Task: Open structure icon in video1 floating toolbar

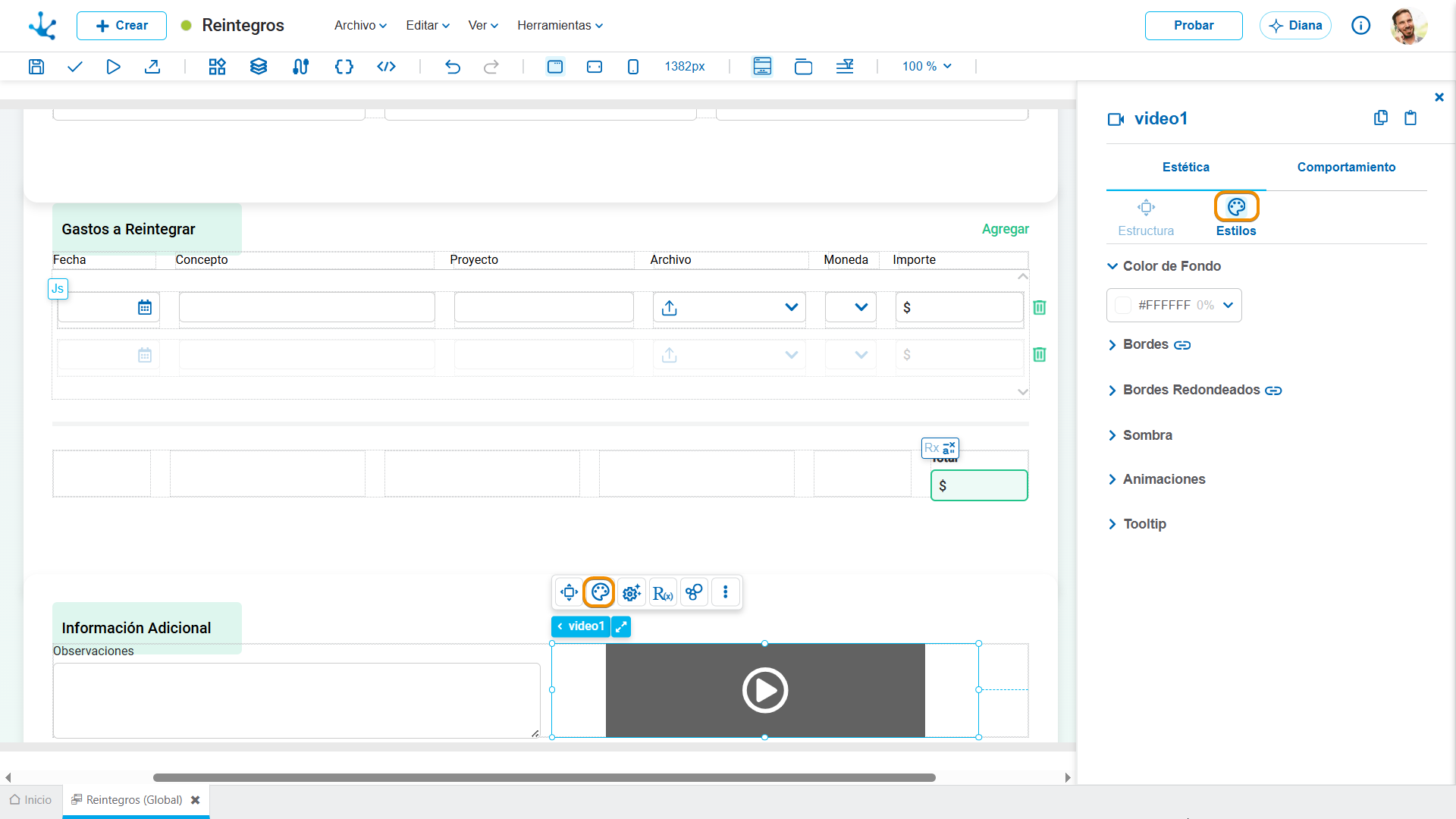Action: (x=569, y=592)
